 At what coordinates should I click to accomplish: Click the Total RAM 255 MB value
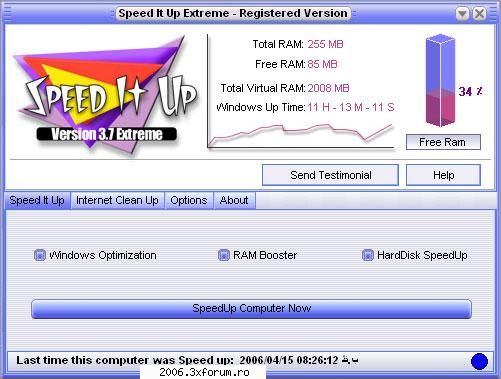[x=325, y=44]
